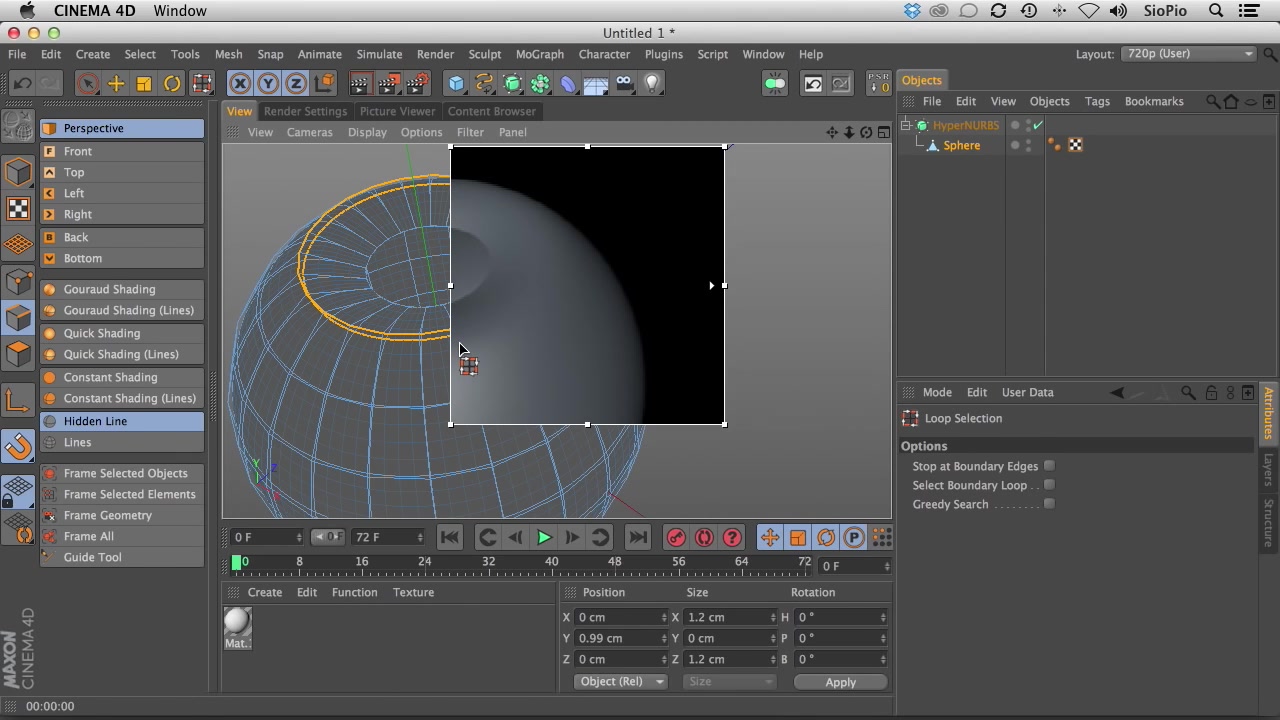Open the deformer objects icon
Viewport: 1280px width, 720px height.
click(x=569, y=84)
